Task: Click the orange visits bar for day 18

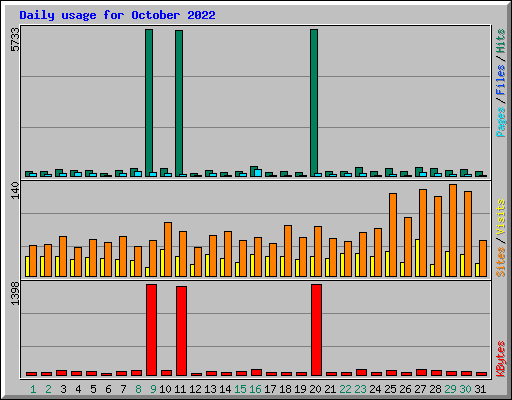Action: tap(288, 251)
